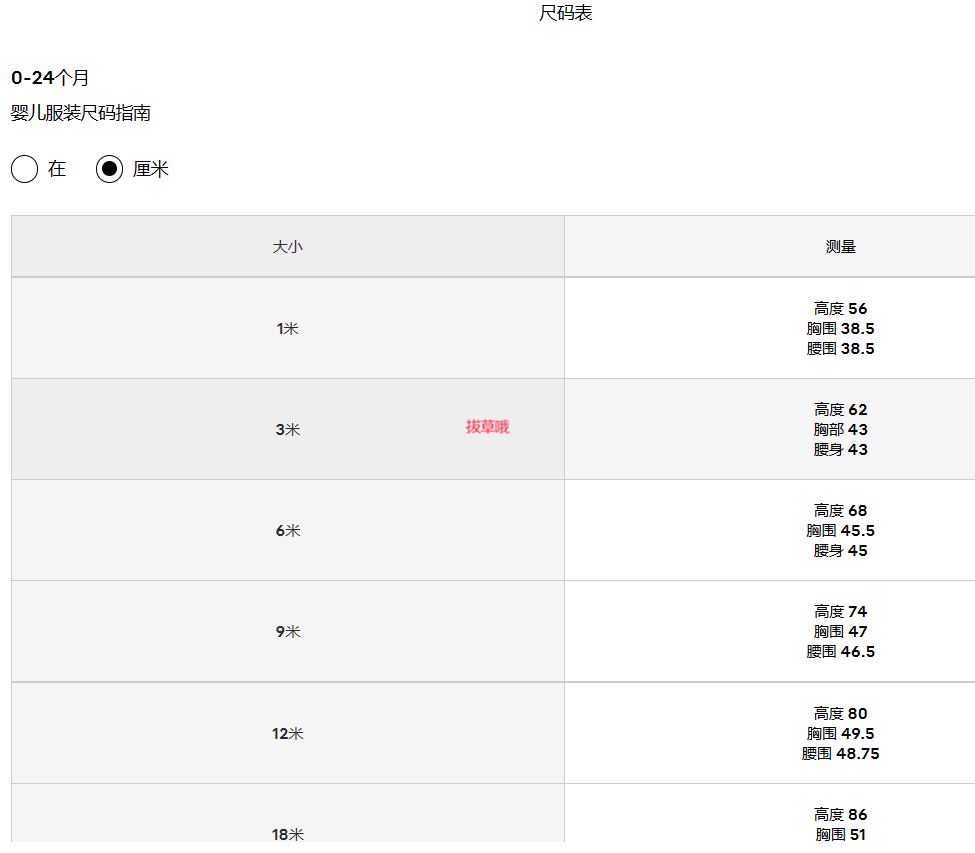This screenshot has width=975, height=853.
Task: Click the 婴儿服装尺码指南 subtitle text
Action: 81,113
